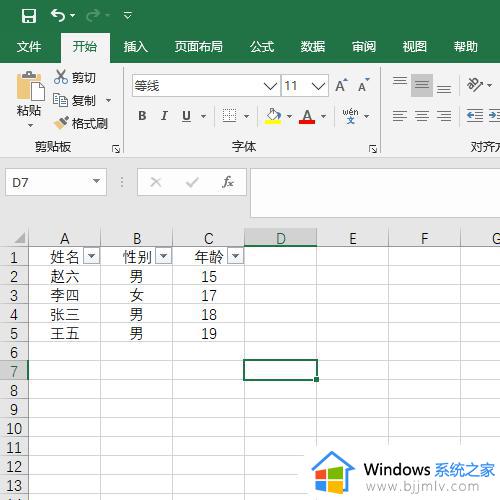Expand underline style dropdown arrow

203,116
